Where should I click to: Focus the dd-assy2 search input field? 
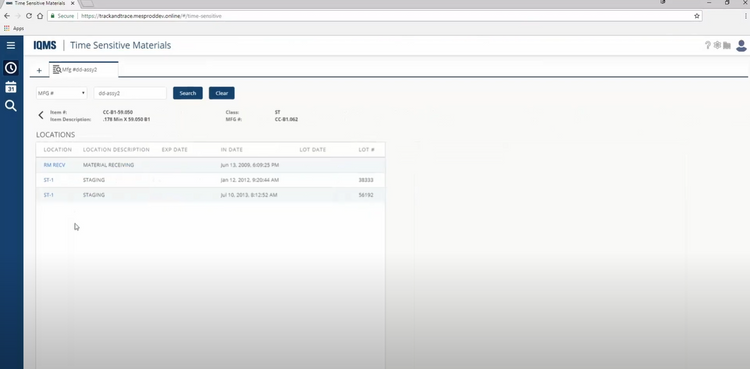click(130, 93)
